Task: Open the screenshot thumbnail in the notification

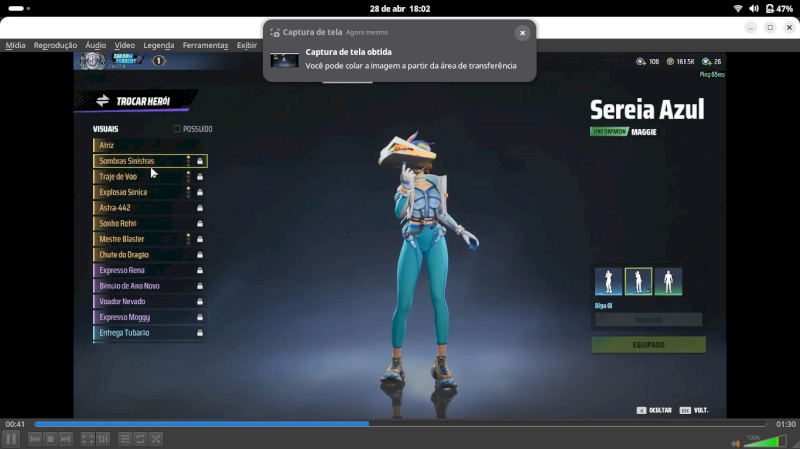Action: click(x=284, y=60)
